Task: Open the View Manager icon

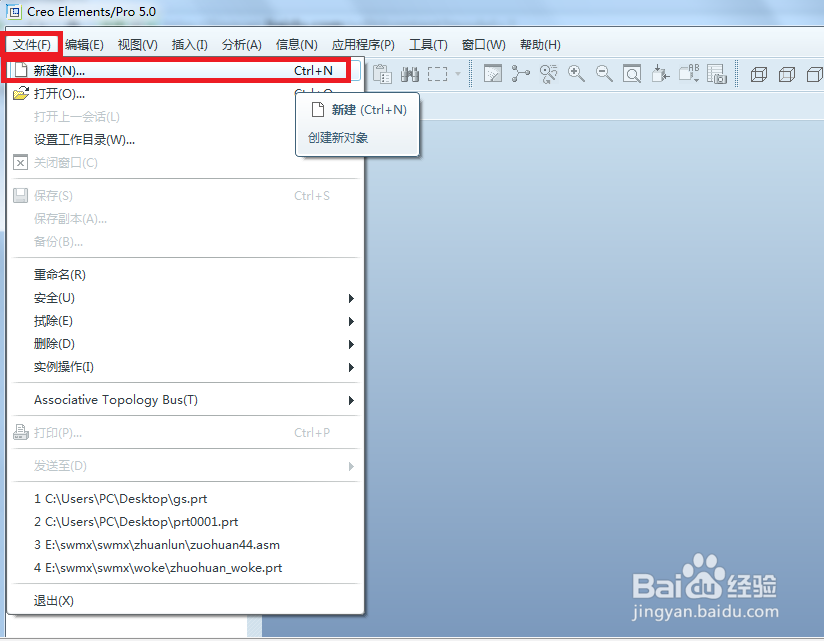Action: point(717,74)
